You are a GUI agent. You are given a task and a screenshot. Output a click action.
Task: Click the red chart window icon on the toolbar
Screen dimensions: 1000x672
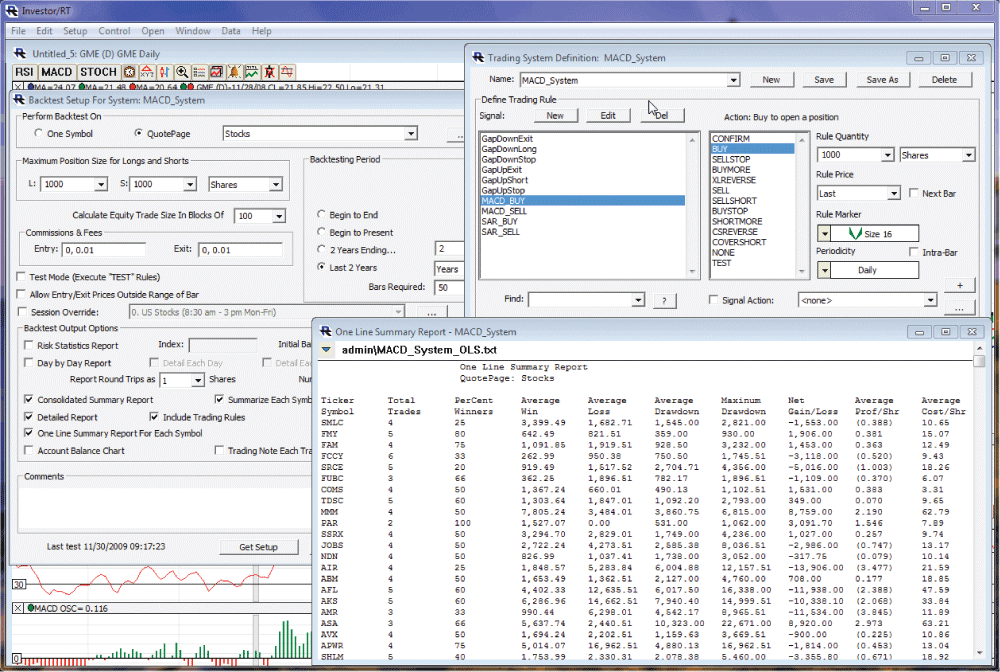coord(216,72)
